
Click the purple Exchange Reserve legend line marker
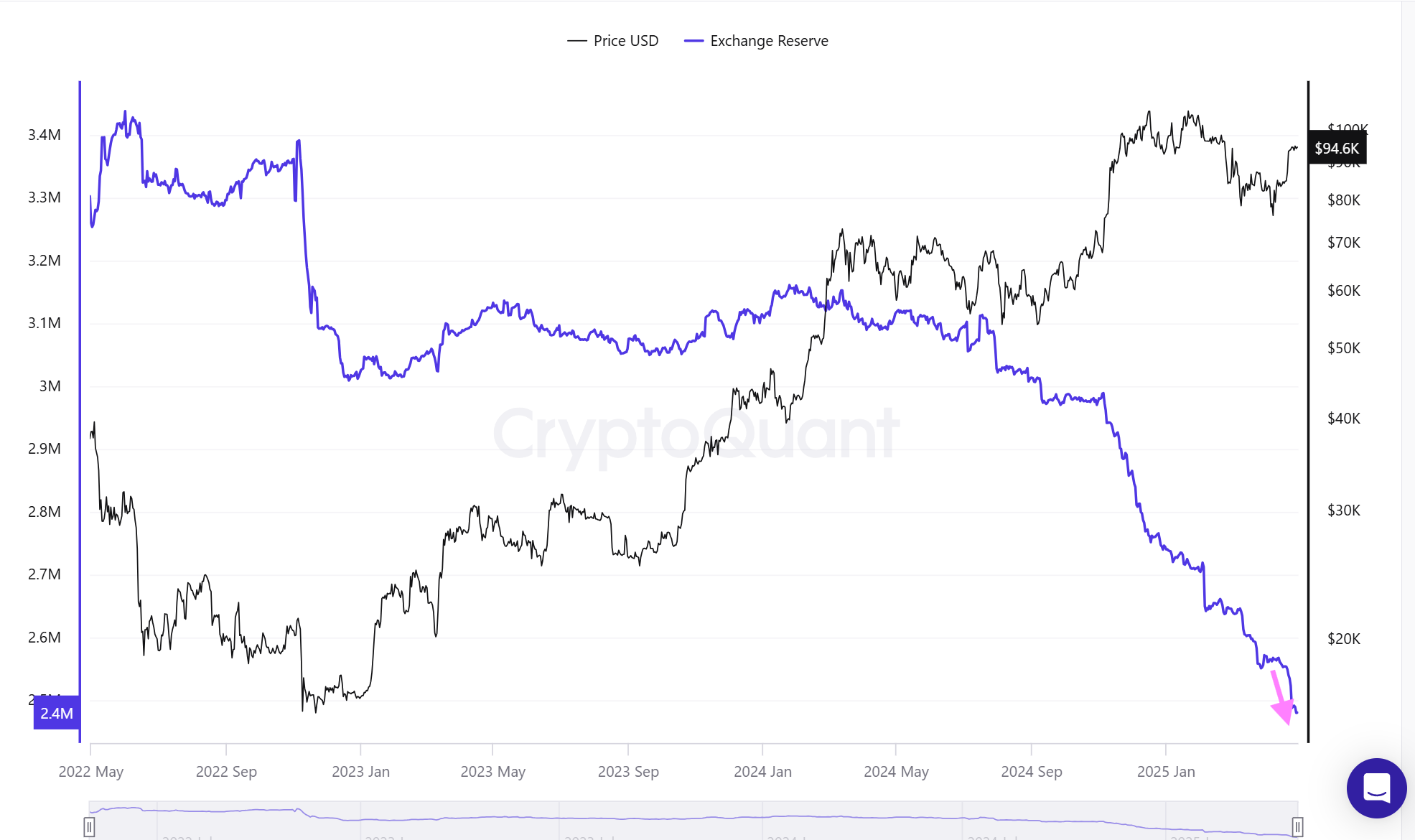coord(694,41)
